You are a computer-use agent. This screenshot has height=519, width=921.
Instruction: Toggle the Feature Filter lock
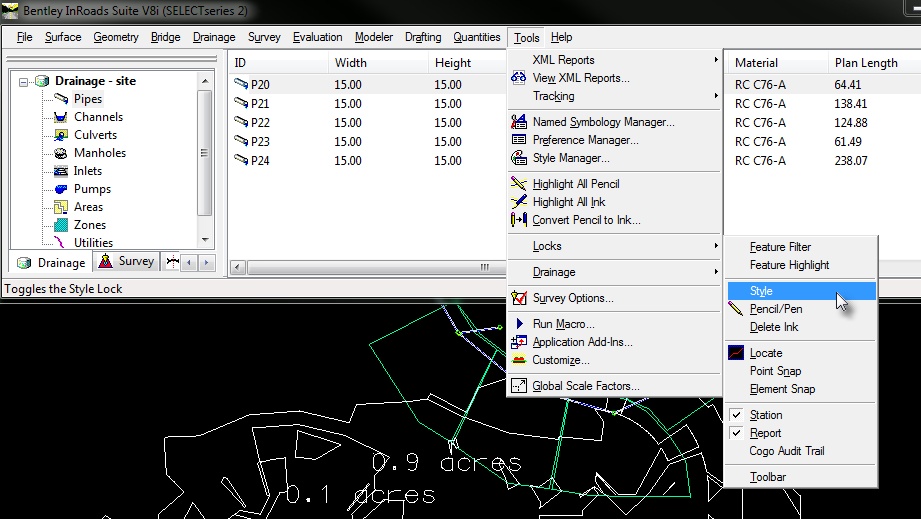[801, 247]
